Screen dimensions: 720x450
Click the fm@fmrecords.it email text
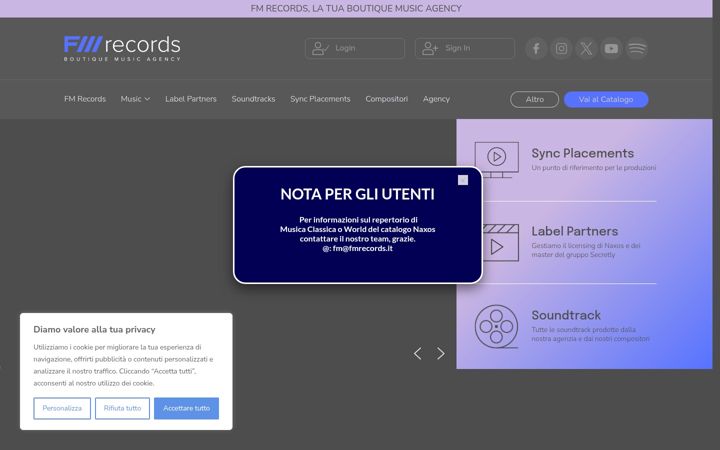pos(363,248)
